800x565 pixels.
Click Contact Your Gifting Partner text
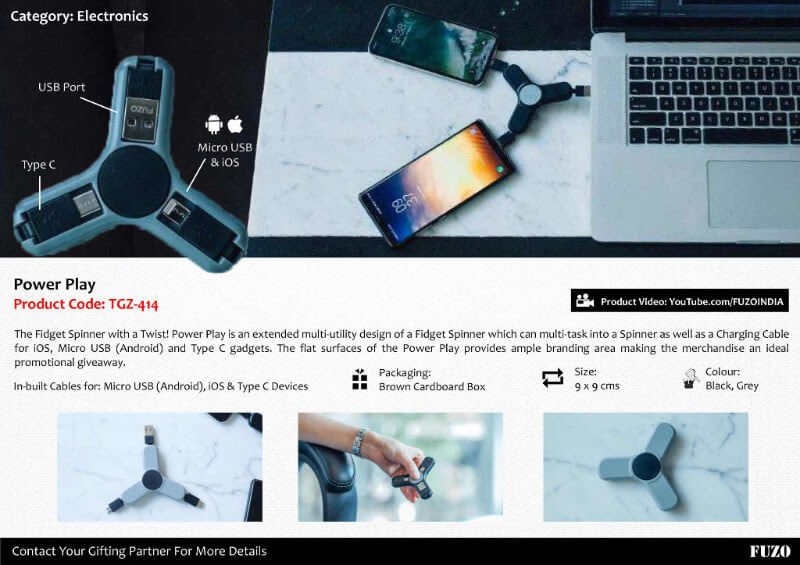click(139, 551)
